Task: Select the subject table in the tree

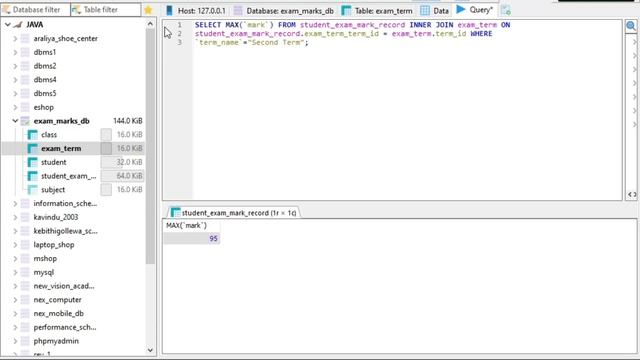Action: pos(53,190)
